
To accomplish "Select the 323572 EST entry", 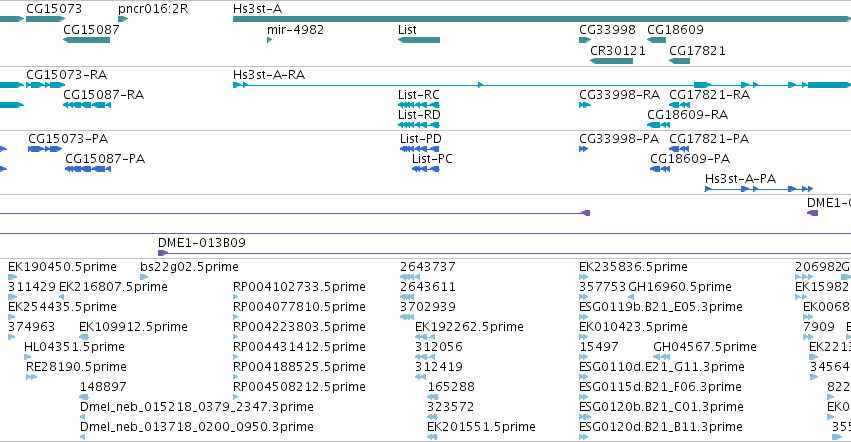I will click(x=450, y=407).
